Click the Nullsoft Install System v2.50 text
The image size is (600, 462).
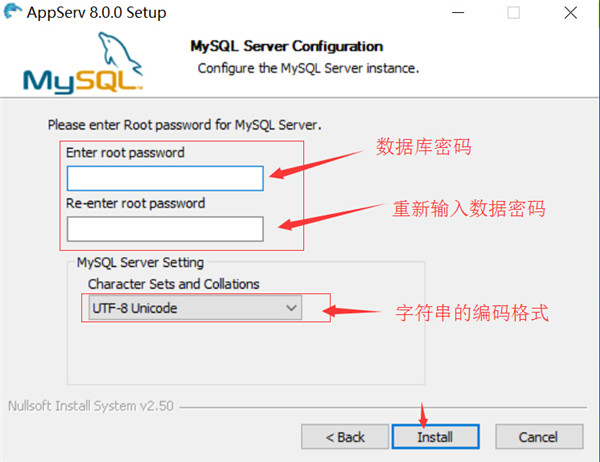click(x=92, y=407)
